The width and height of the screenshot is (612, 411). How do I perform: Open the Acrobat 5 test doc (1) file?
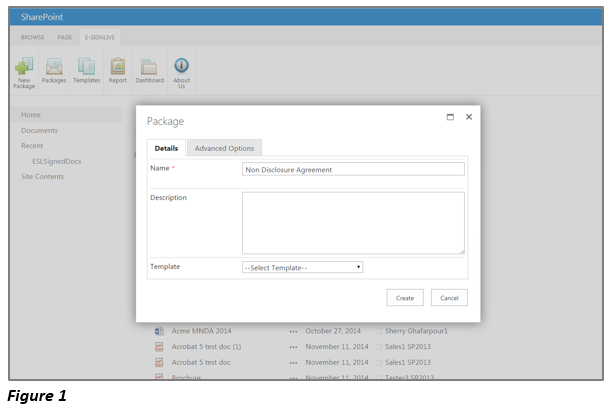(x=206, y=347)
